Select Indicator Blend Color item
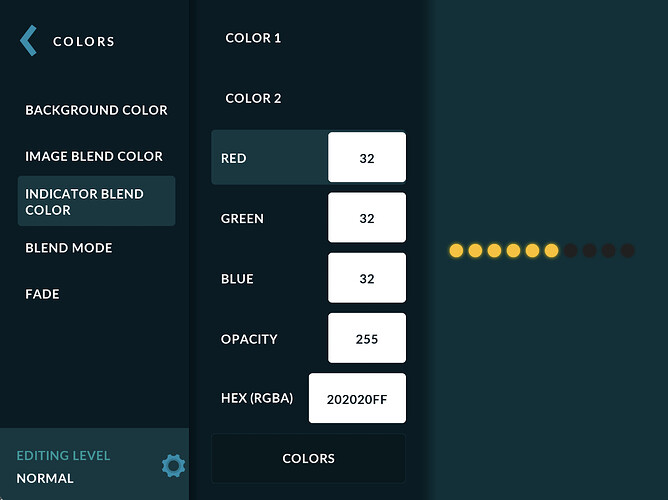 [x=96, y=202]
